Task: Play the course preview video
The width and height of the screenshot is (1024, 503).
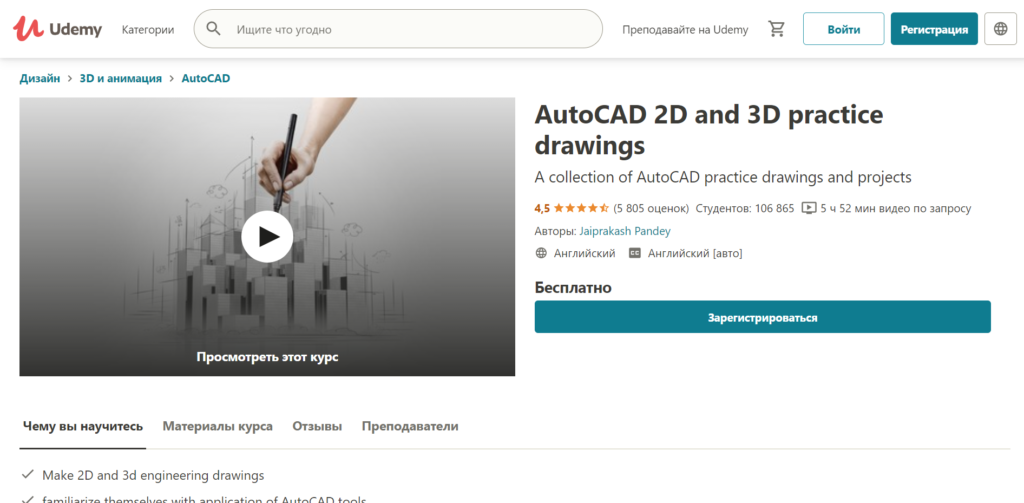Action: tap(267, 237)
